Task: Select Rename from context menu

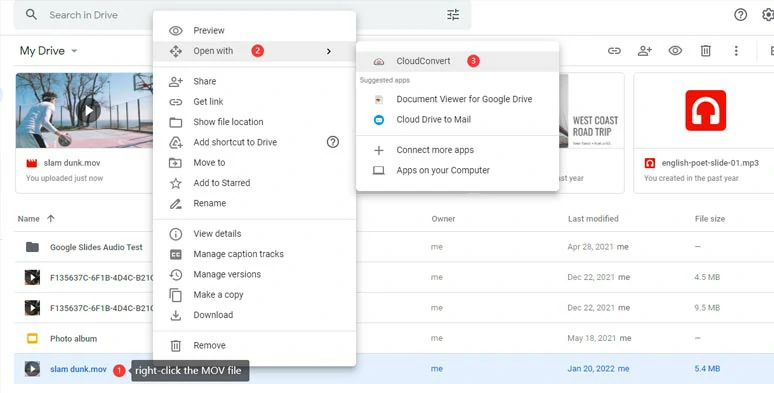Action: pyautogui.click(x=254, y=203)
